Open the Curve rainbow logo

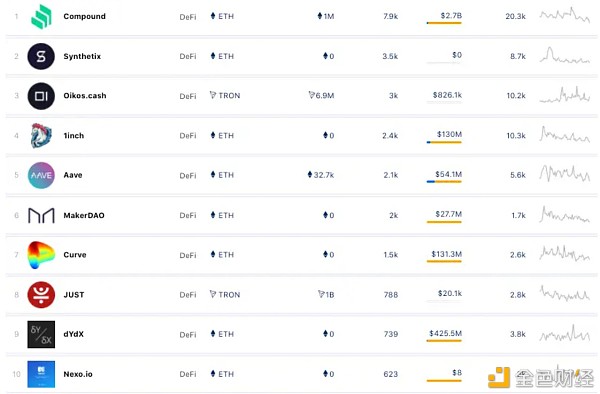coord(41,255)
